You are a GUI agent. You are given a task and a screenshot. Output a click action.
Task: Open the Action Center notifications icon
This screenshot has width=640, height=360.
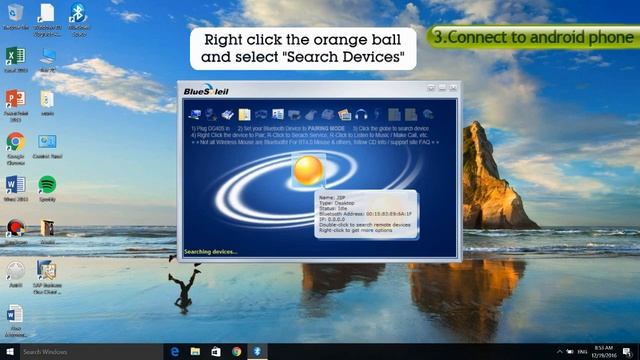(x=627, y=351)
